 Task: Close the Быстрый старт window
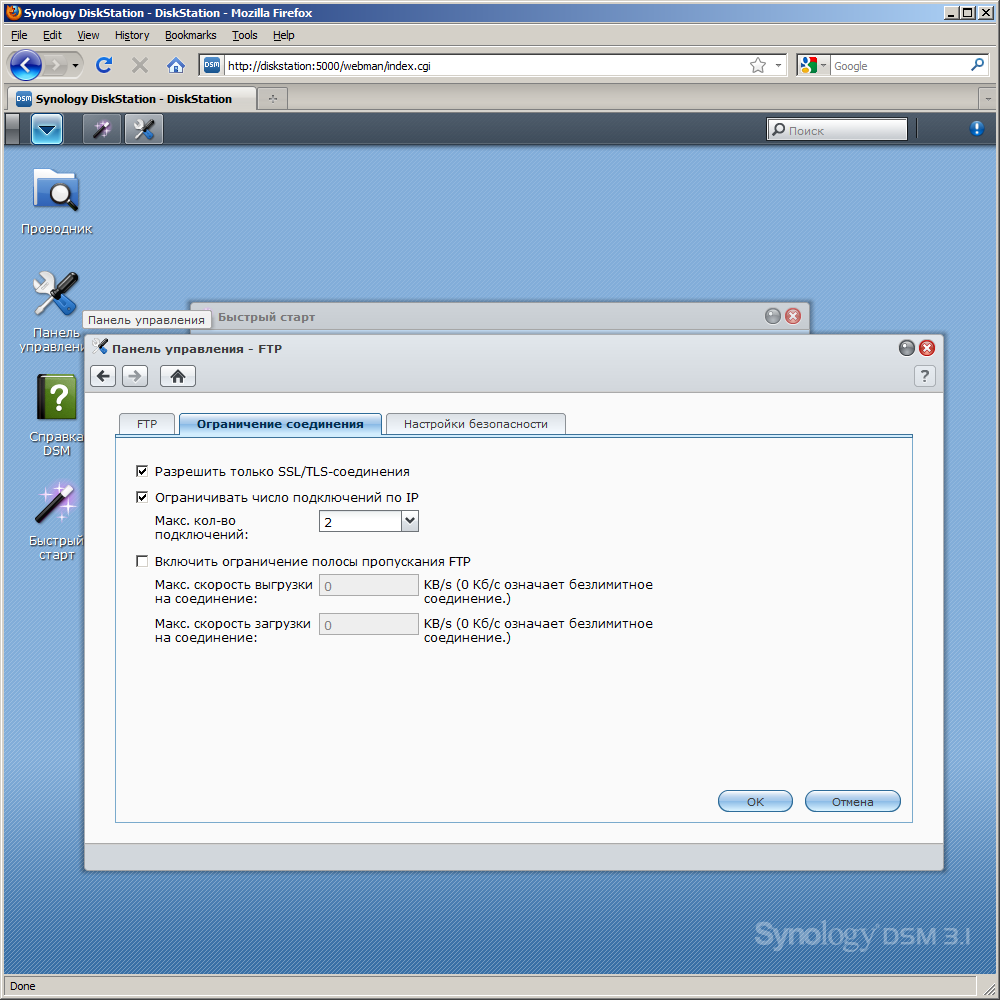click(x=793, y=316)
